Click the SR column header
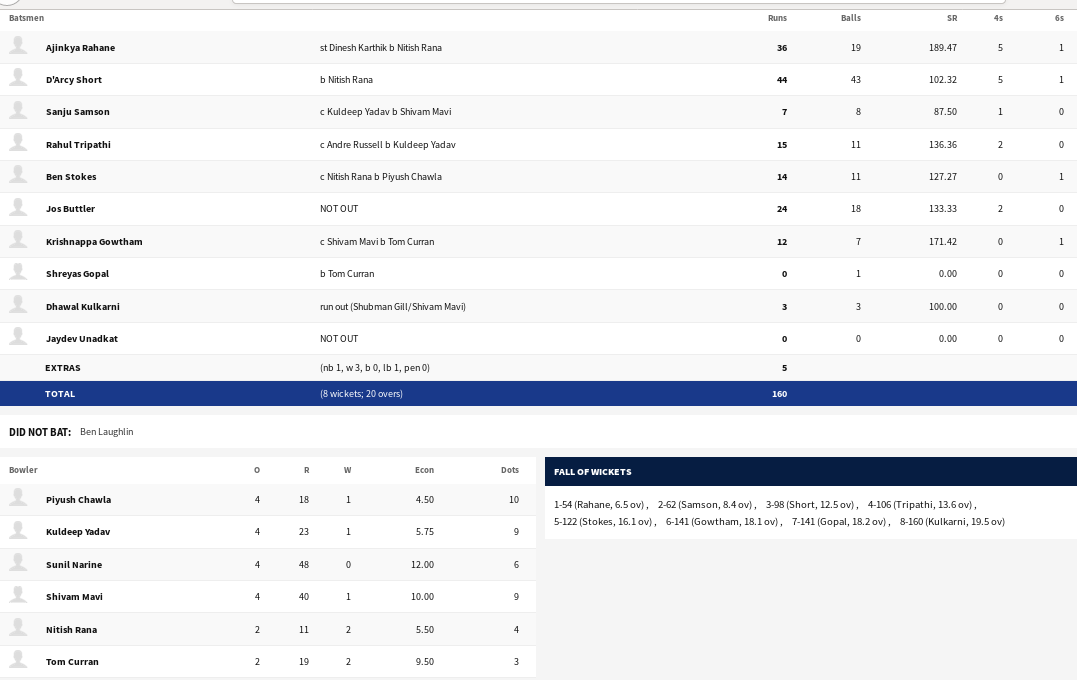Image resolution: width=1077 pixels, height=680 pixels. [951, 18]
